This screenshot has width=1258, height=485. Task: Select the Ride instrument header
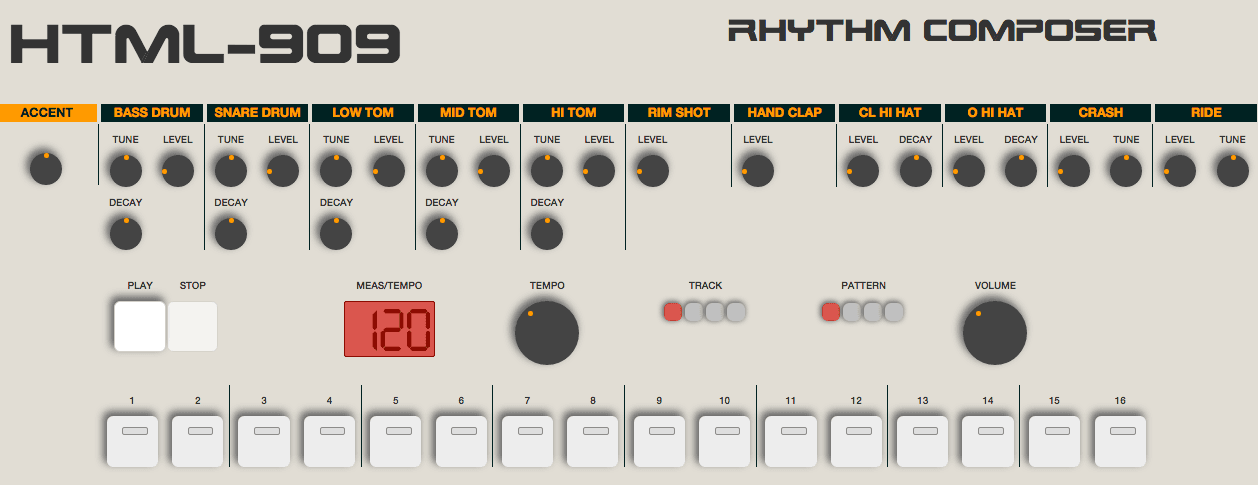point(1206,113)
